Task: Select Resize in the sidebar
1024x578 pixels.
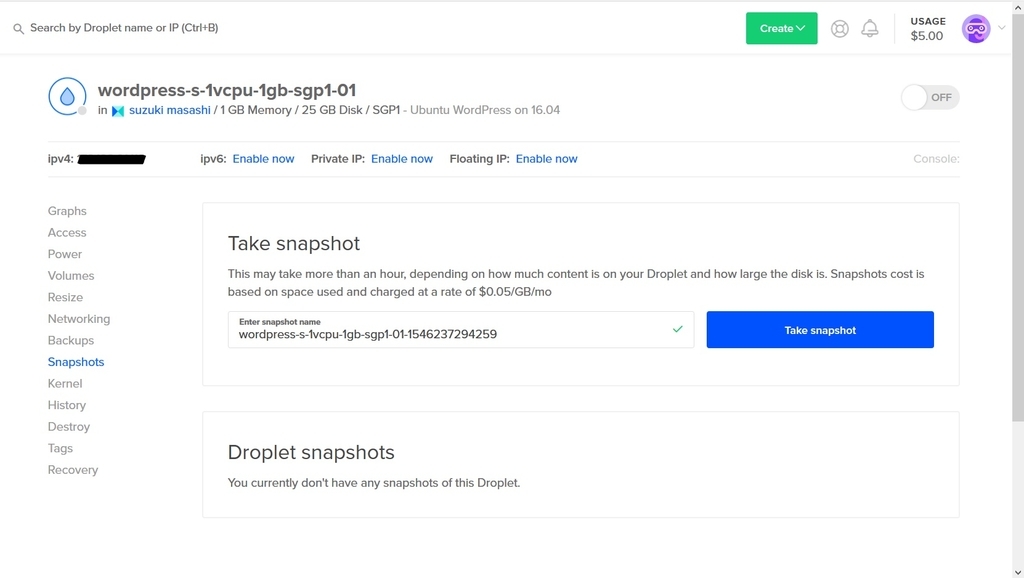Action: 65,297
